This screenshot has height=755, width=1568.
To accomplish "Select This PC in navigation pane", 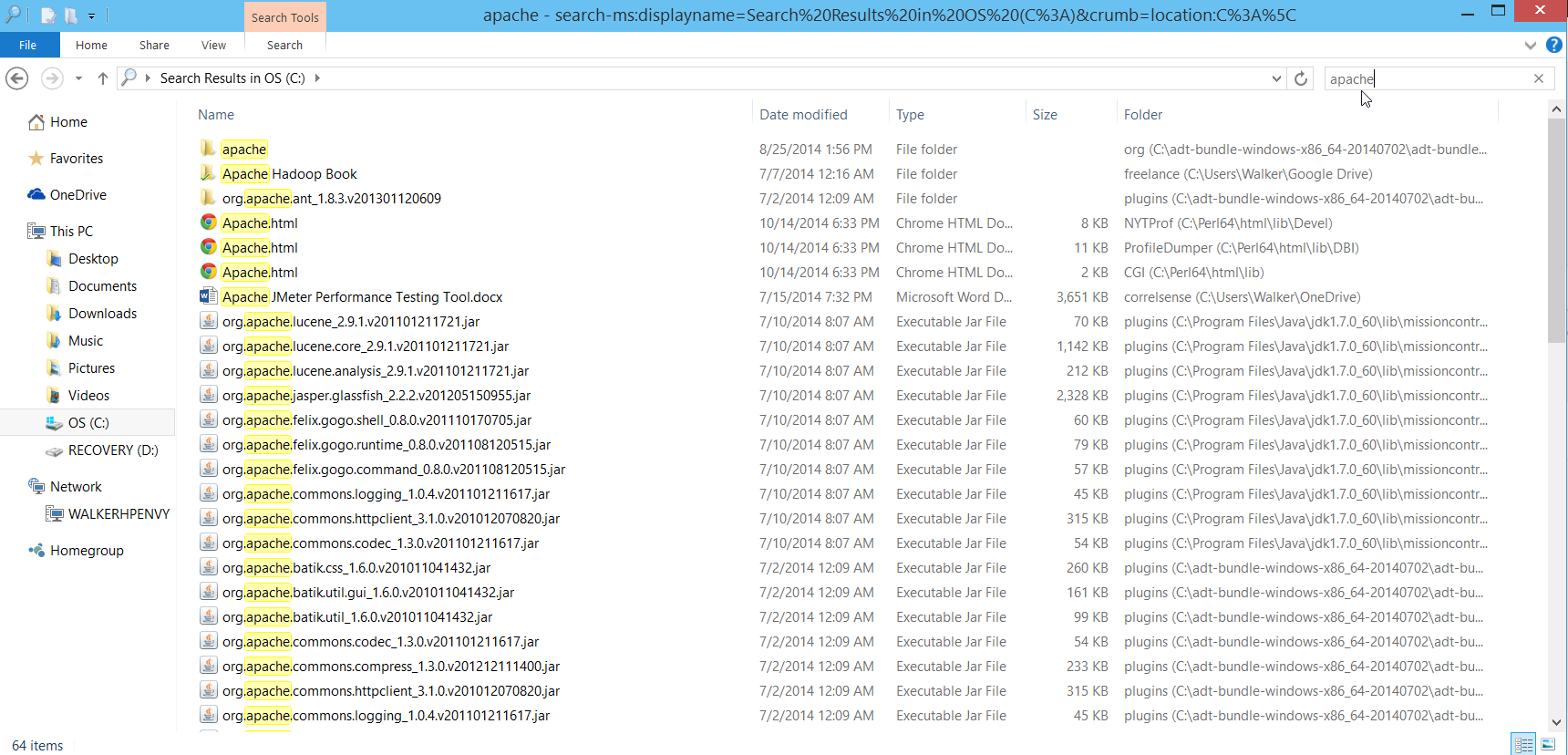I will pyautogui.click(x=71, y=232).
